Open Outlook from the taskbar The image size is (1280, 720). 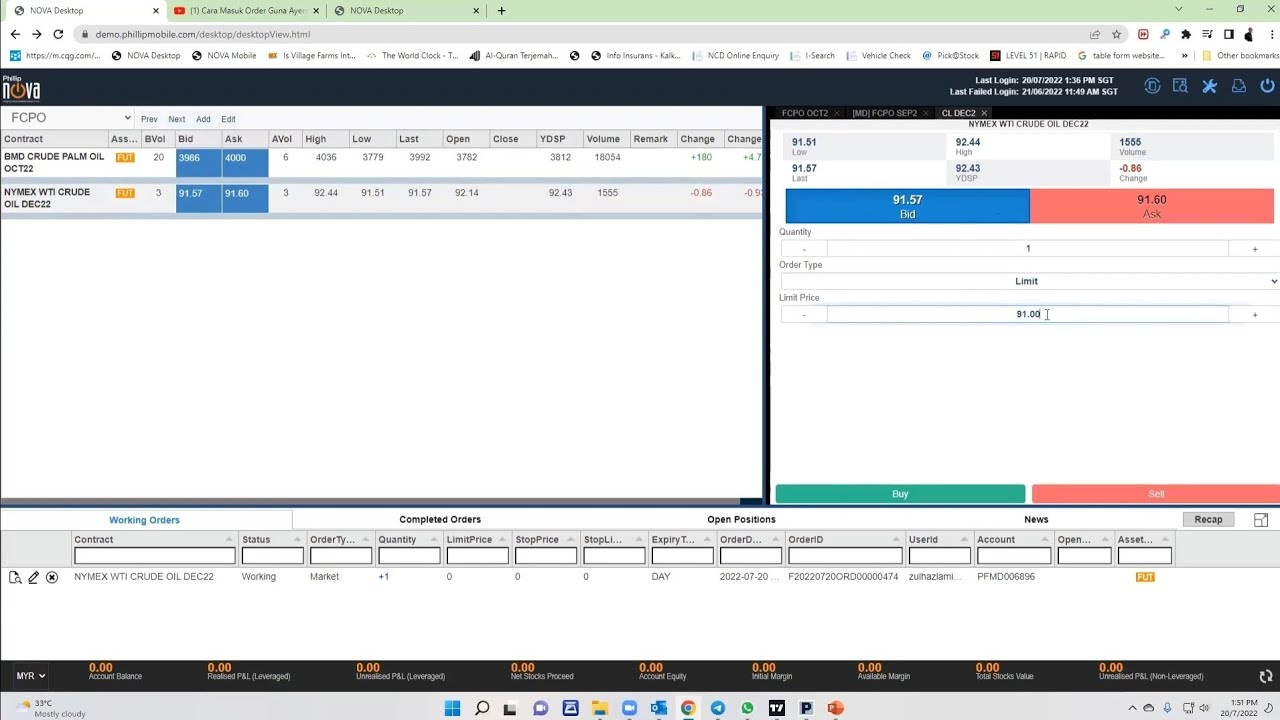coord(659,708)
